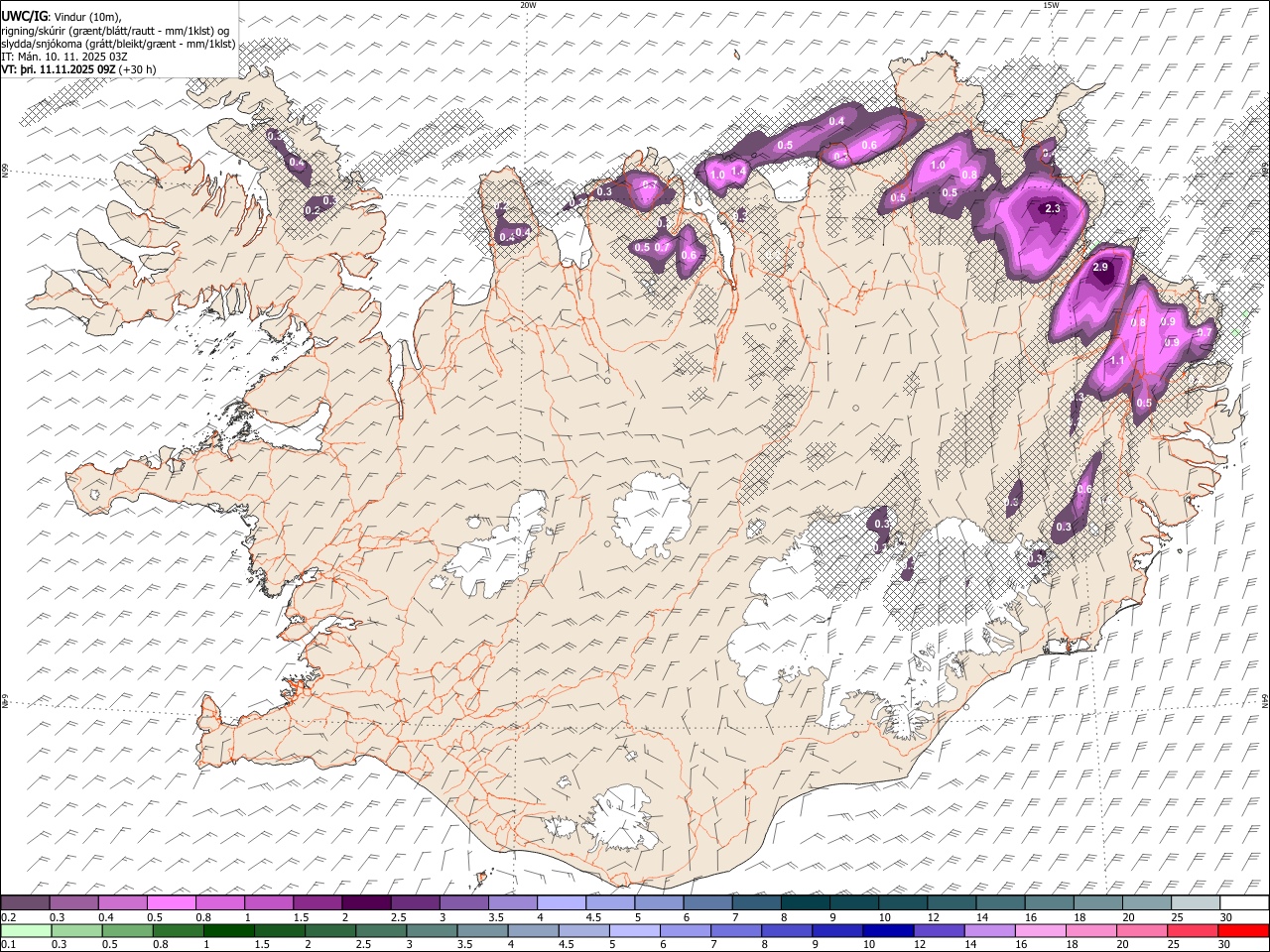Select the 0.3–0.4 swatch in the top legend

73,903
